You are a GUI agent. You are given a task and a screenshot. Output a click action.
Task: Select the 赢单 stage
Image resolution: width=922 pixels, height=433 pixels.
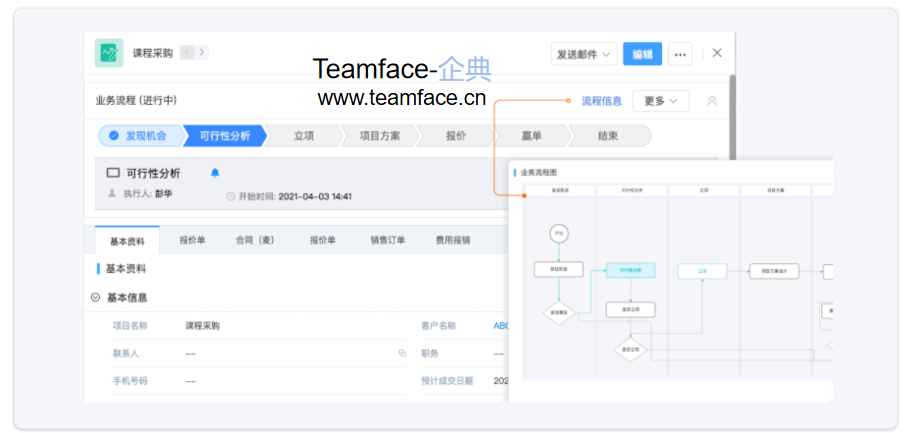tap(531, 136)
